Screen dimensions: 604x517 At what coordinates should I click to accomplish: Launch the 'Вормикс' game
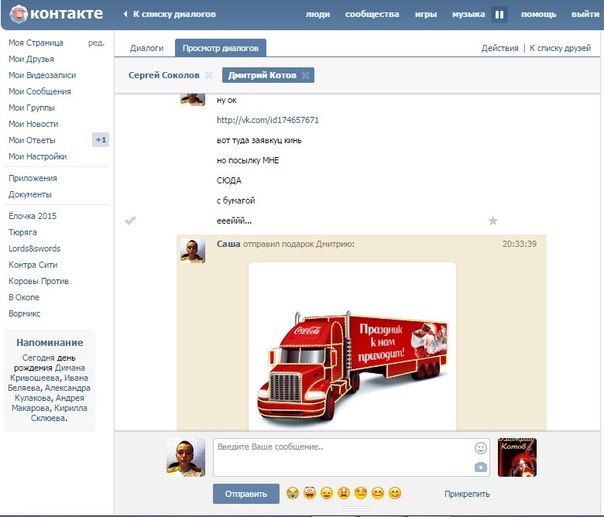tap(24, 313)
